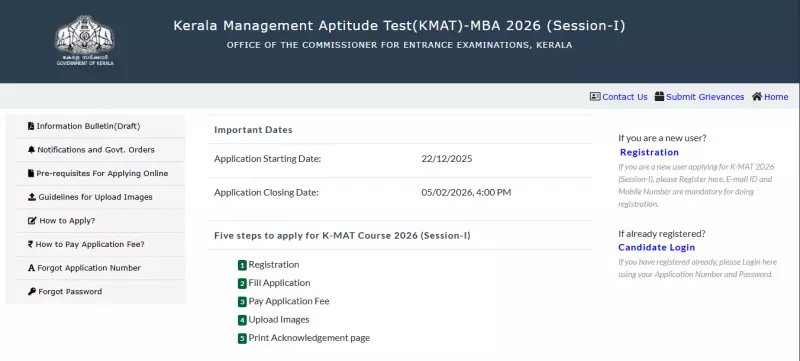Click the rupee icon beside How to Pay

click(31, 244)
